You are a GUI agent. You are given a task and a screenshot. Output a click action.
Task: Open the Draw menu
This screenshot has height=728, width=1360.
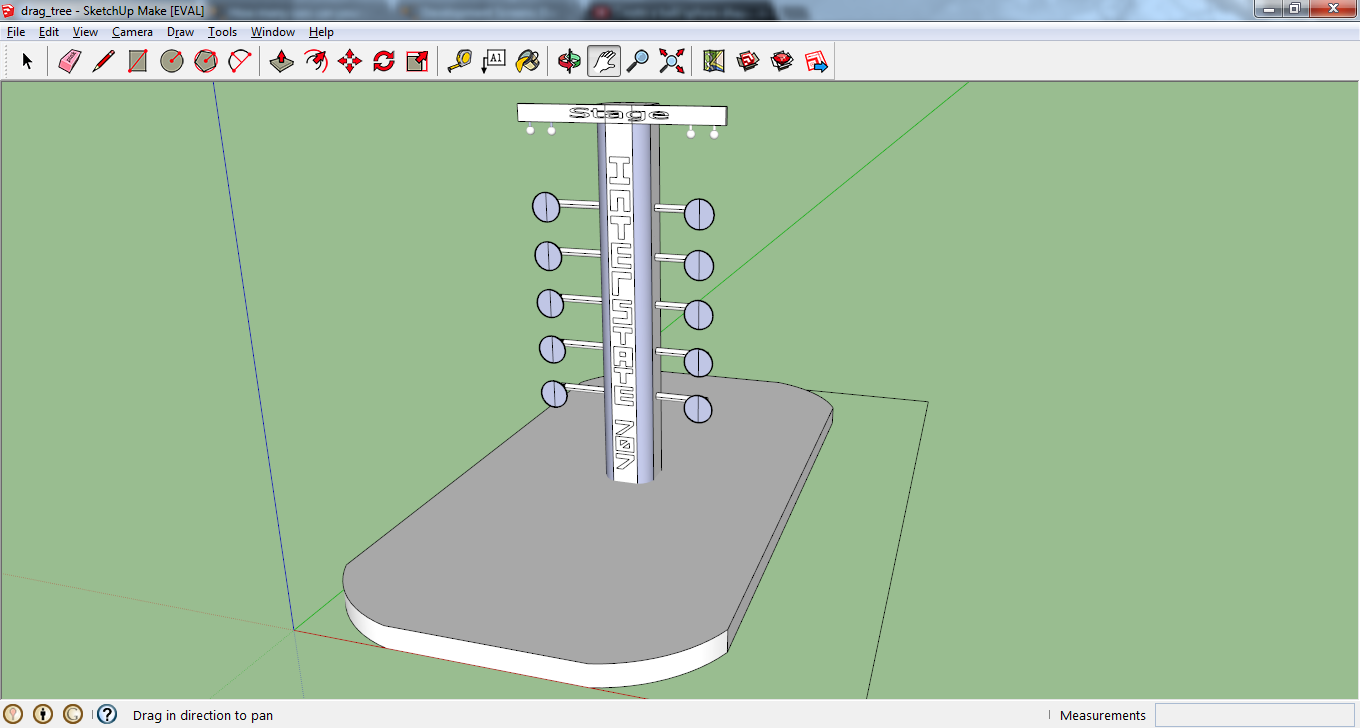[x=181, y=32]
